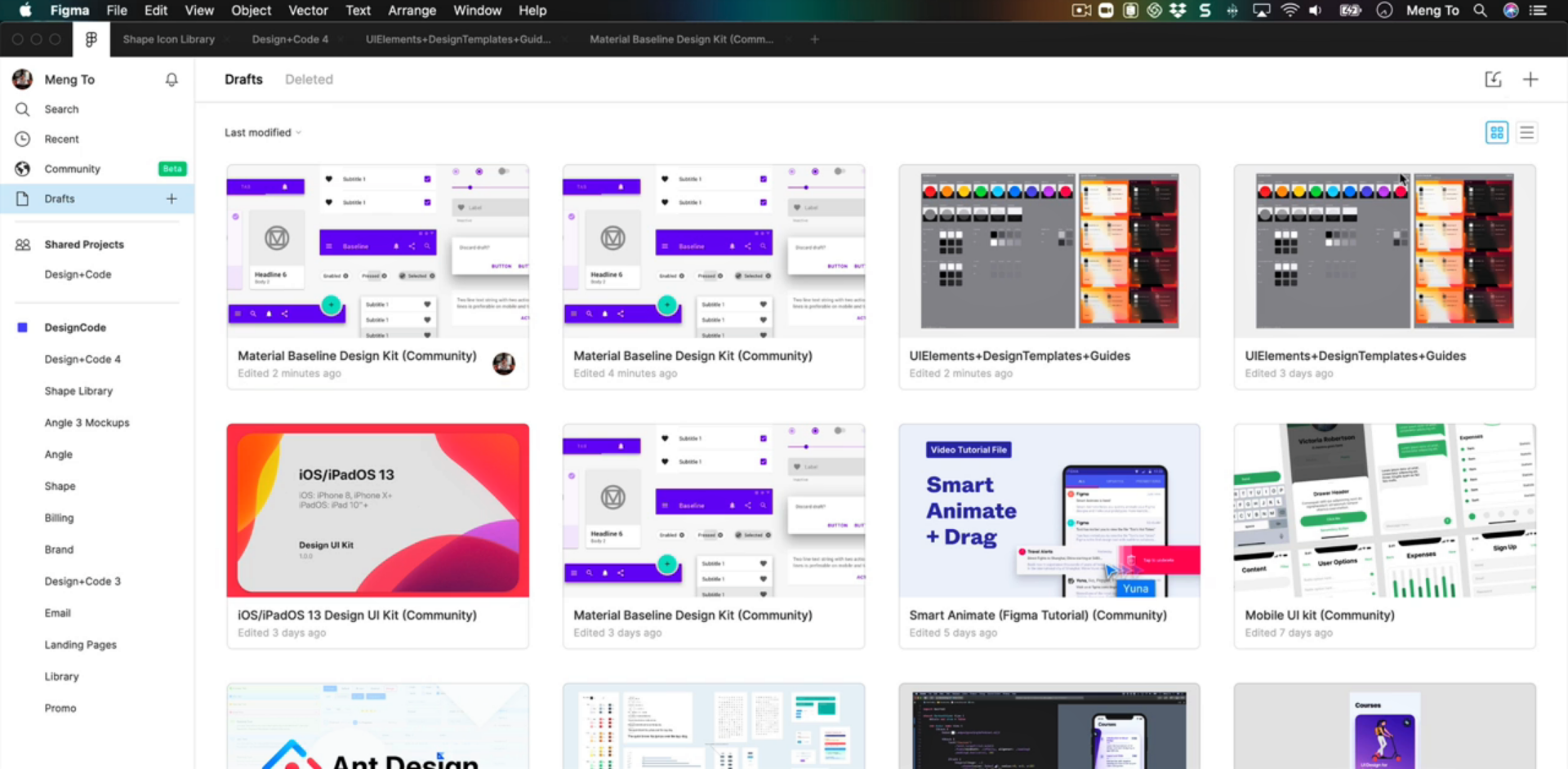Open the Edit menu

click(156, 10)
